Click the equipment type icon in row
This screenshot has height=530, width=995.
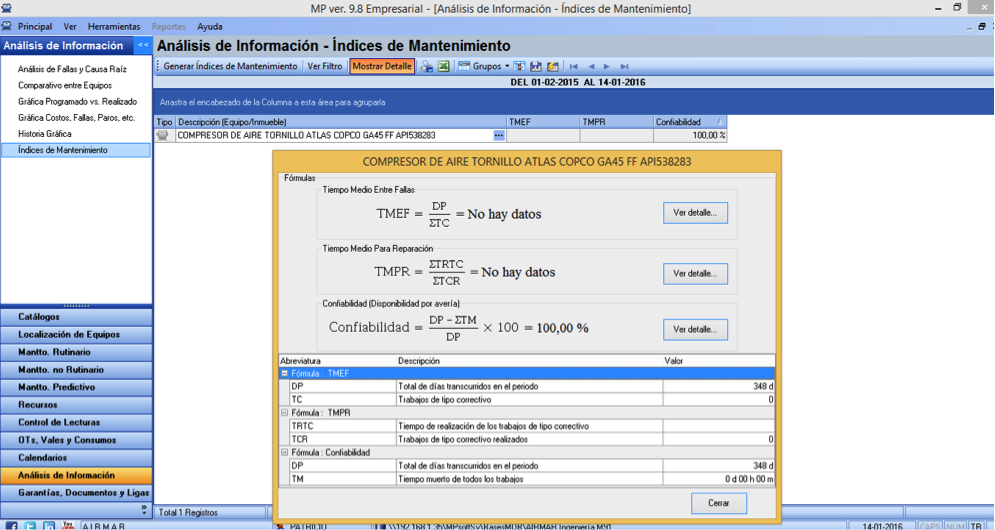[164, 135]
